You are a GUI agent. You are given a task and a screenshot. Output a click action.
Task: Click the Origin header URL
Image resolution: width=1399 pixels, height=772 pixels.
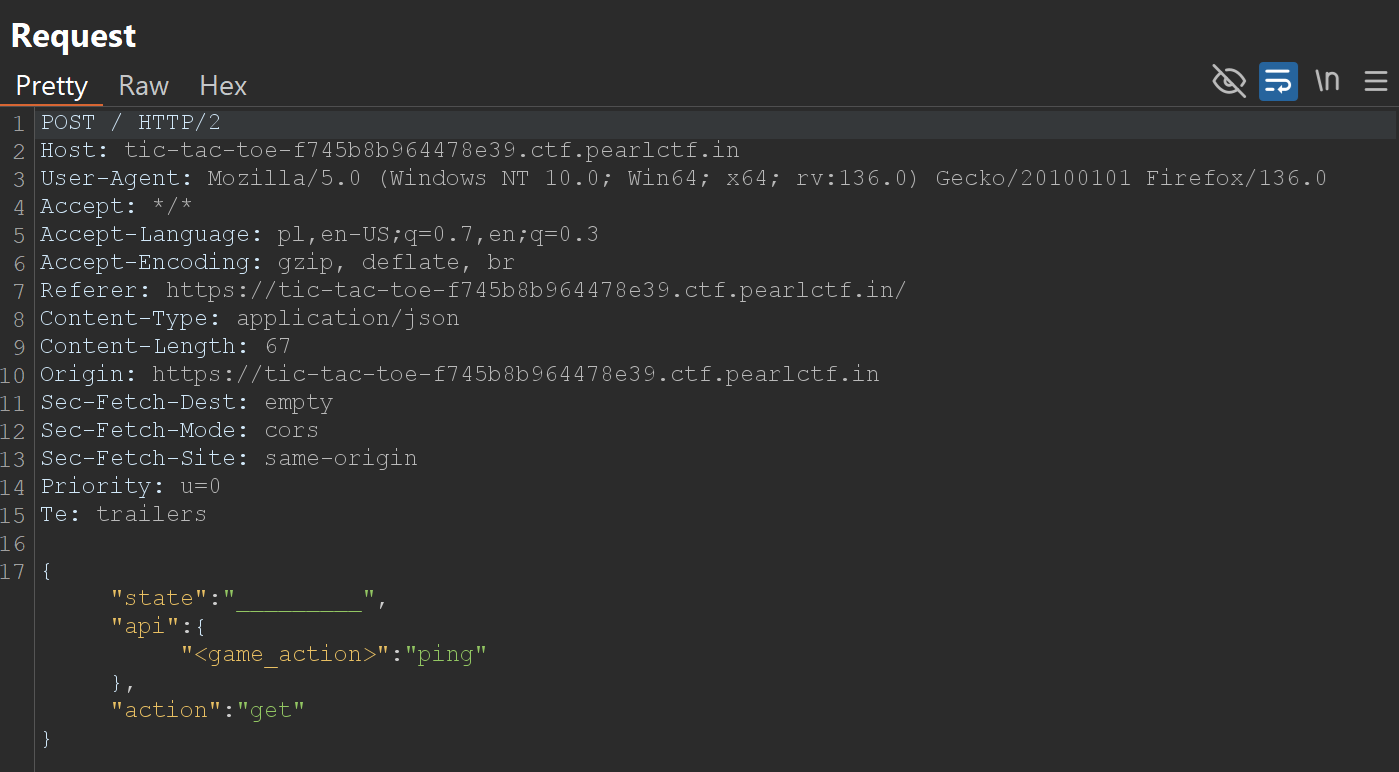pos(515,375)
